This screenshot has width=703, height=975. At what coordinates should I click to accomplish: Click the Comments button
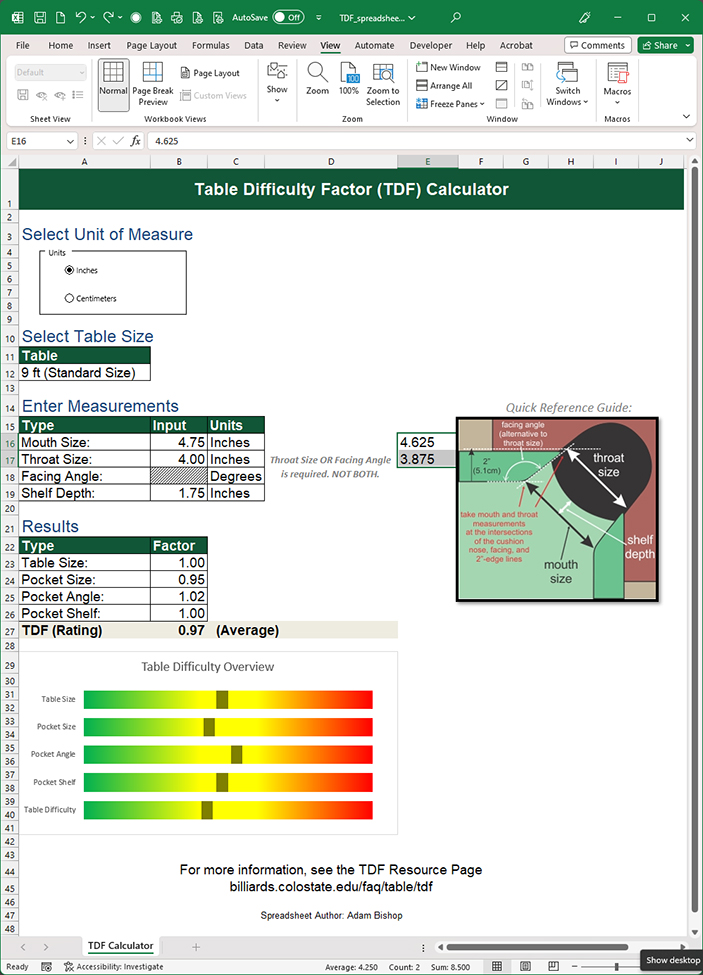point(597,45)
